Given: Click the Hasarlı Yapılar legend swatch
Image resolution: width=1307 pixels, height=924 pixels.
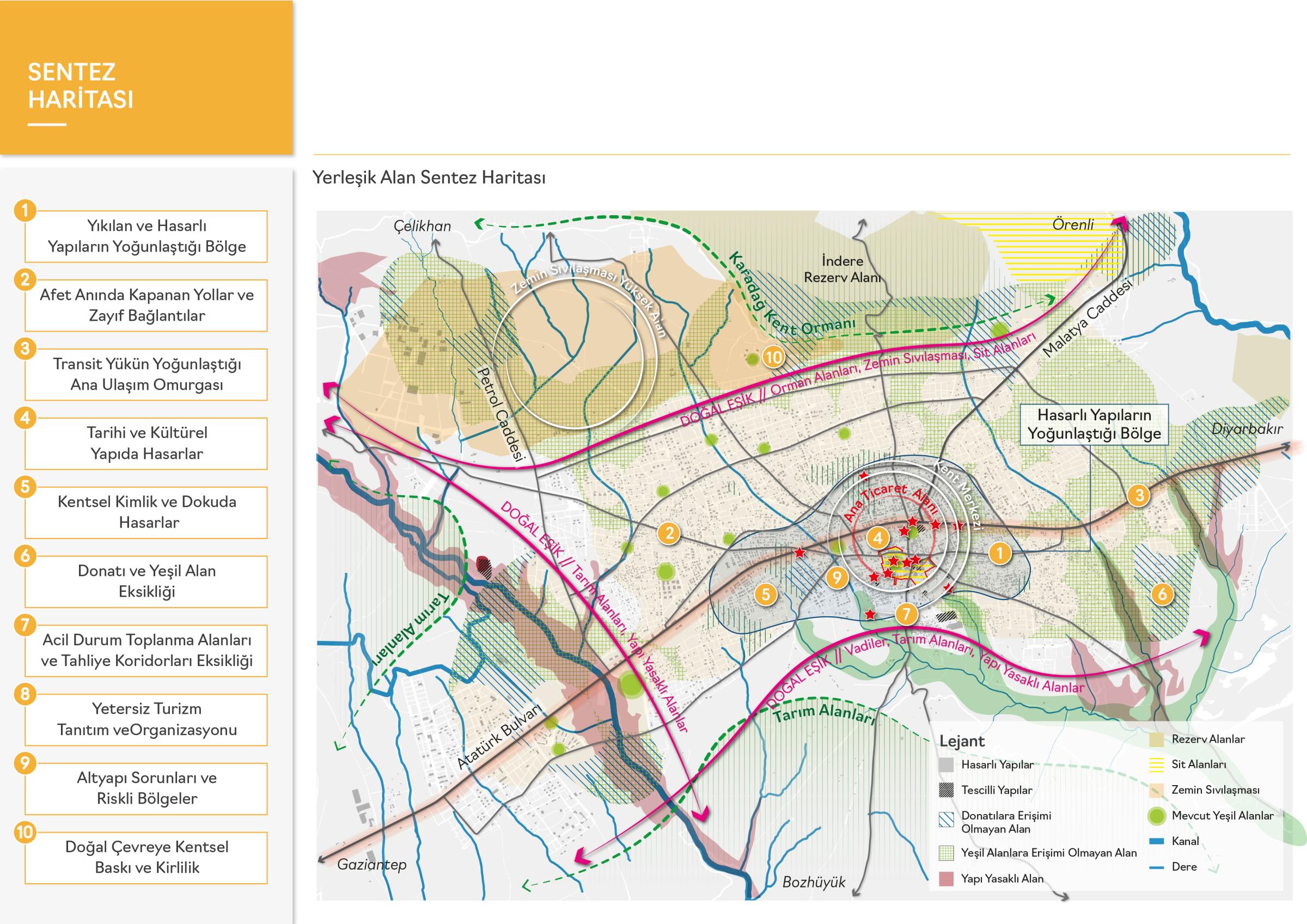Looking at the screenshot, I should pos(946,764).
